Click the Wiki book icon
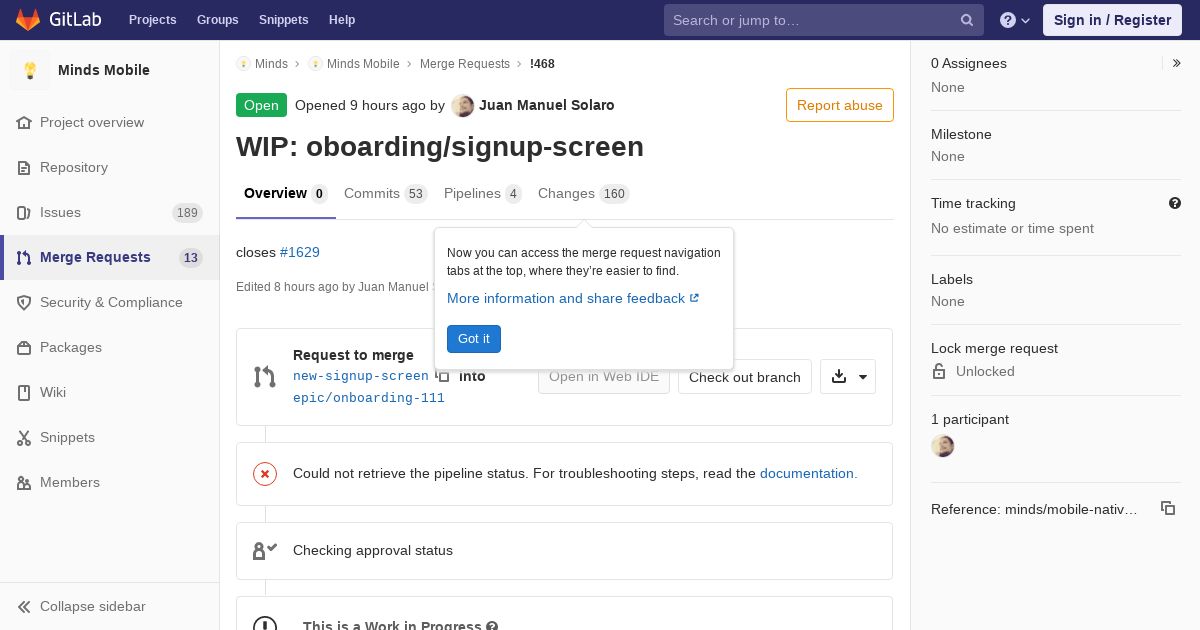The width and height of the screenshot is (1200, 630). [x=24, y=393]
